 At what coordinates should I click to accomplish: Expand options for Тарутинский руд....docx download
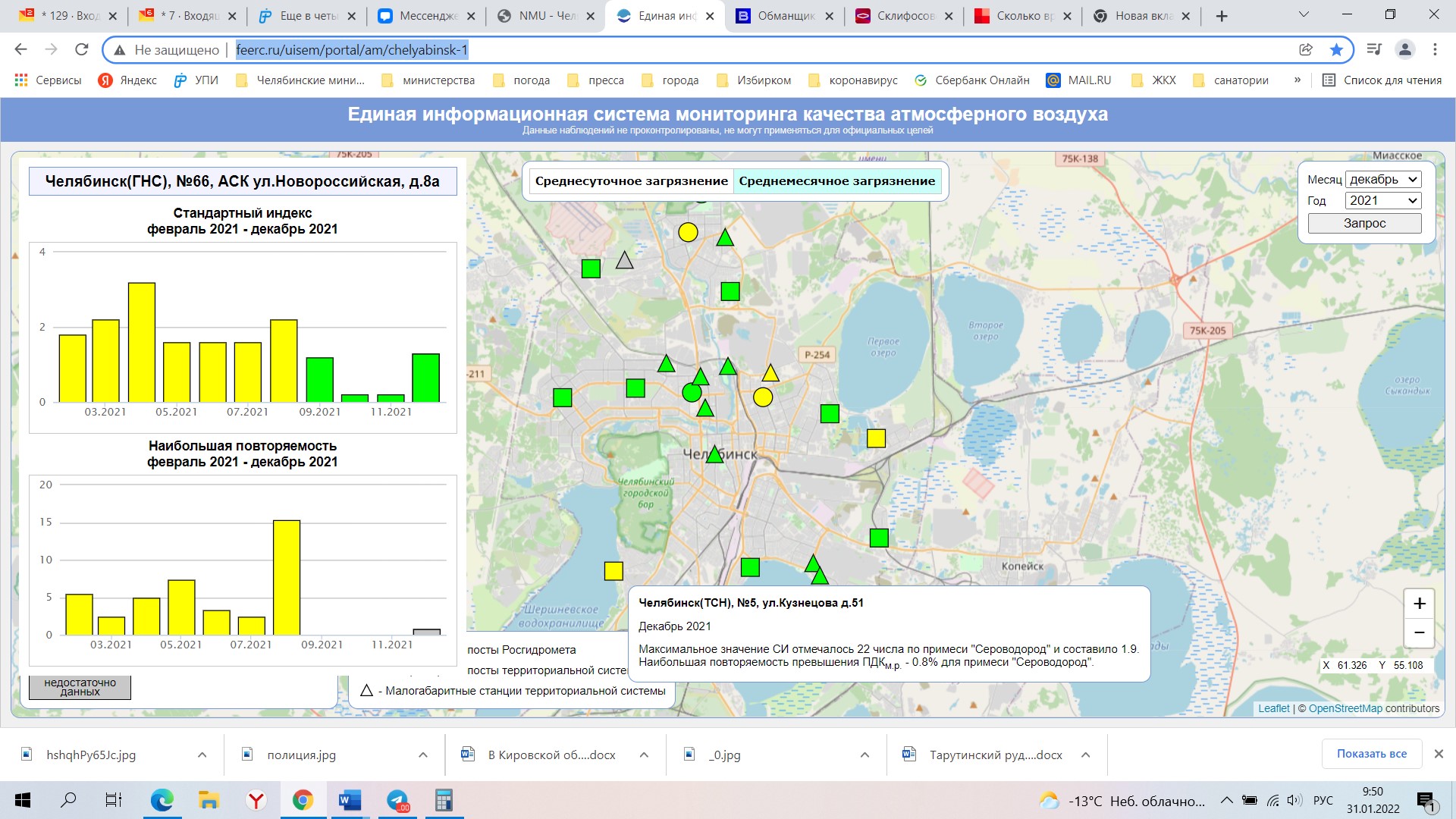tap(1085, 755)
